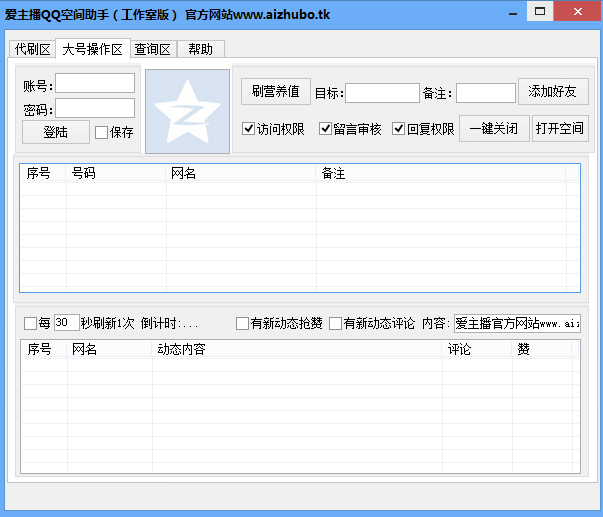603x517 pixels.
Task: Click the 打开空间 button
Action: click(561, 129)
